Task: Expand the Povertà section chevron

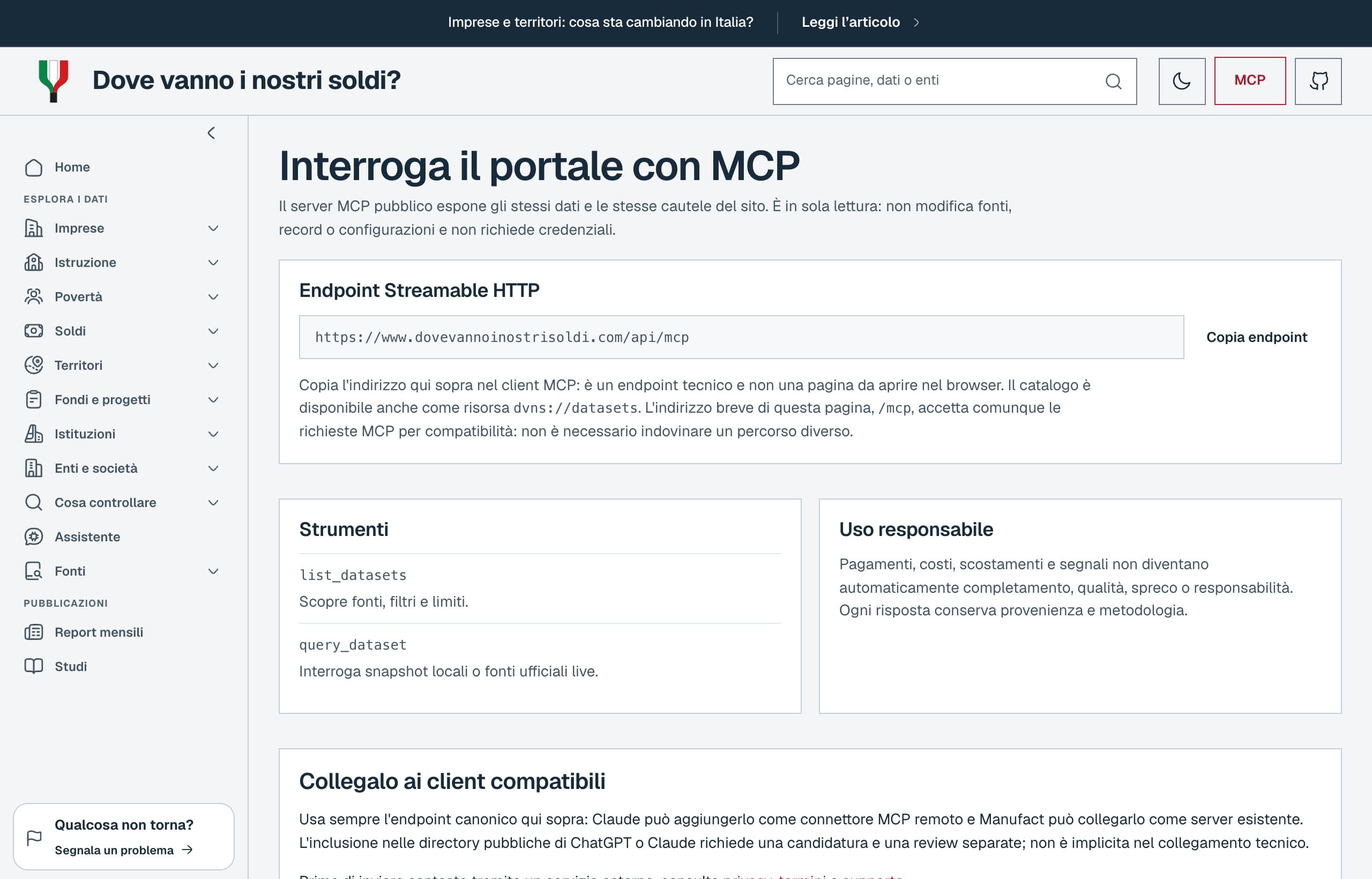Action: (x=213, y=297)
